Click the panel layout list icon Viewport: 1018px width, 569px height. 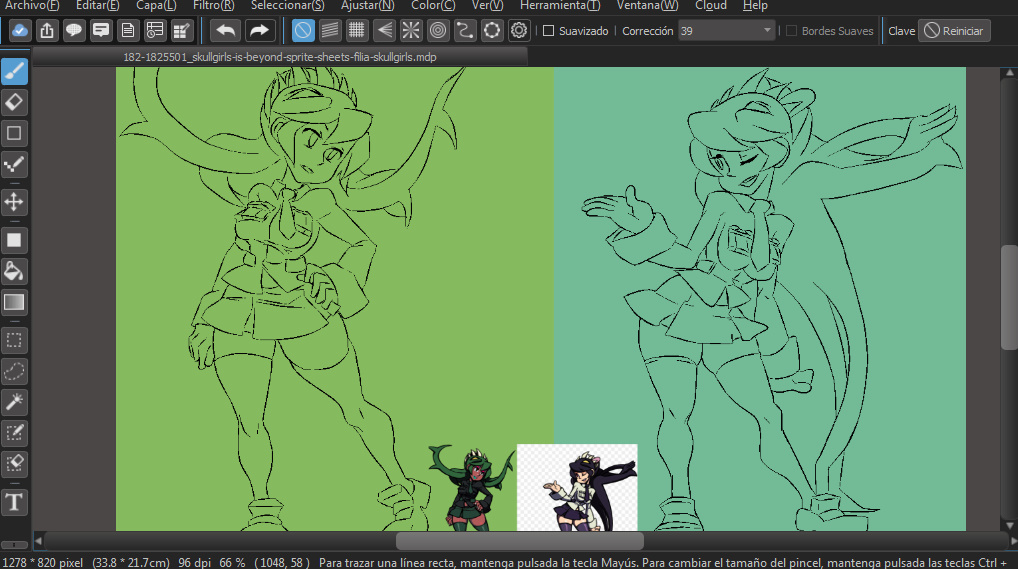155,31
